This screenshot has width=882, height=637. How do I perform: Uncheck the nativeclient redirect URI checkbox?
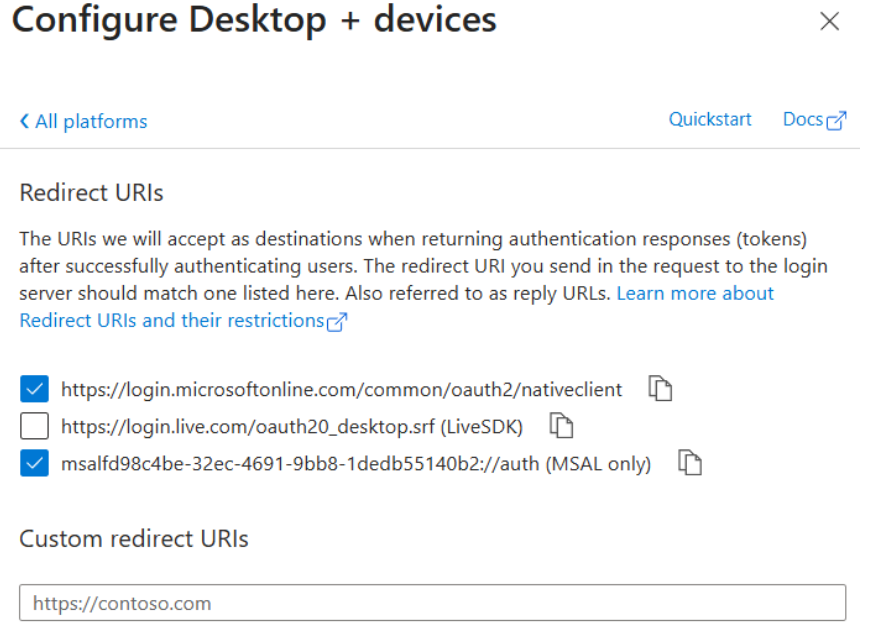pyautogui.click(x=34, y=389)
